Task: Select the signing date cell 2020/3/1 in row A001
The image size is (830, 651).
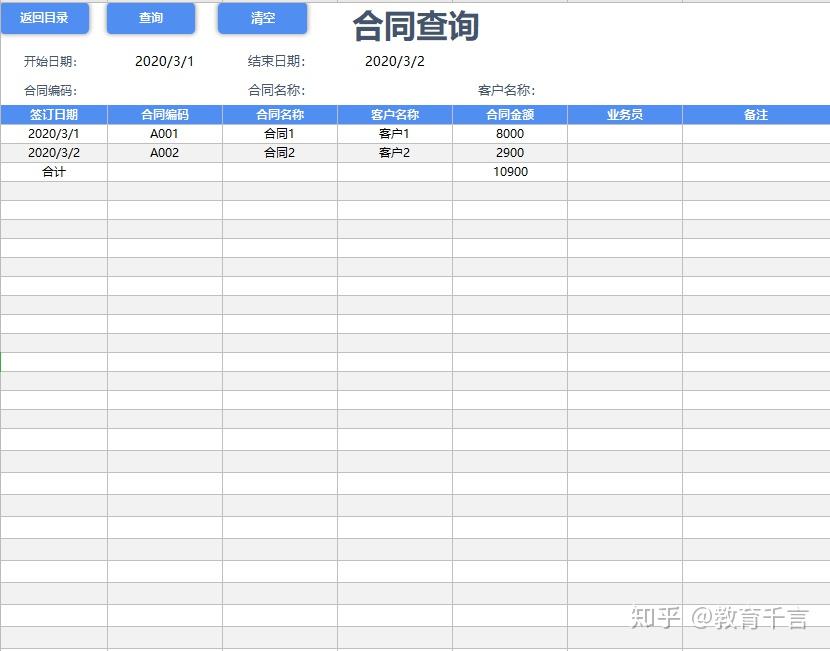Action: (x=54, y=134)
